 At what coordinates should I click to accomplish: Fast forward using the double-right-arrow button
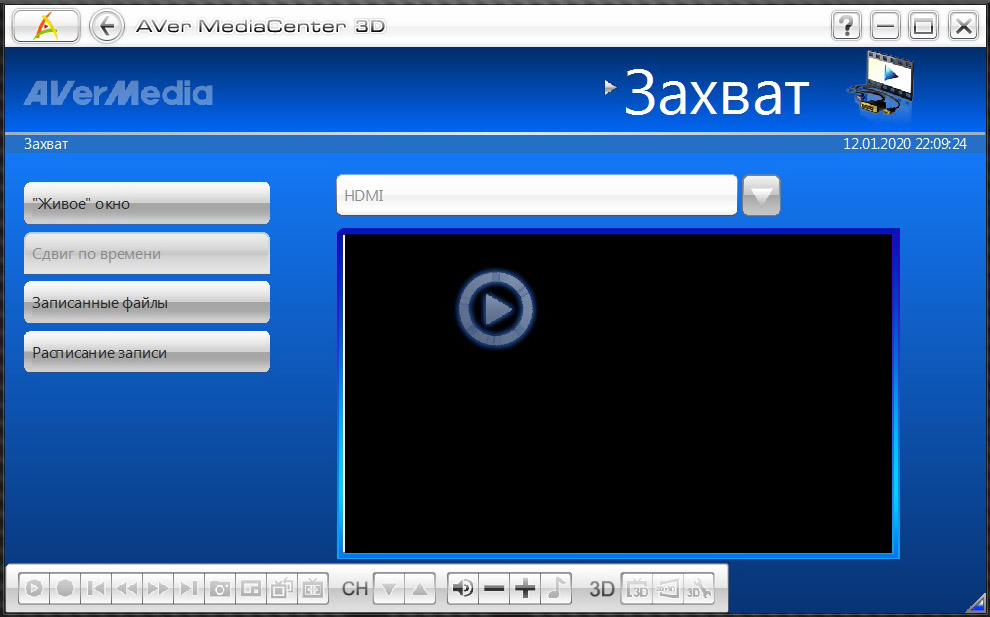tap(158, 589)
